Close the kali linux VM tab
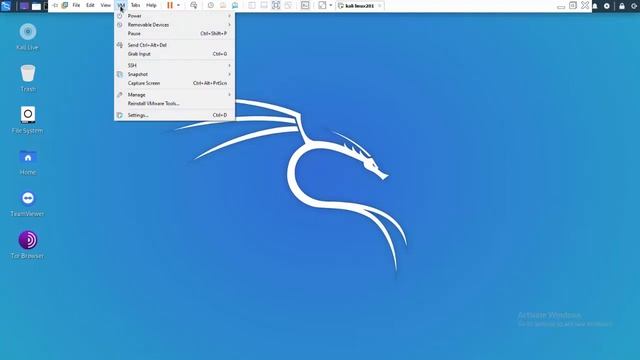Image resolution: width=640 pixels, height=360 pixels. [379, 6]
